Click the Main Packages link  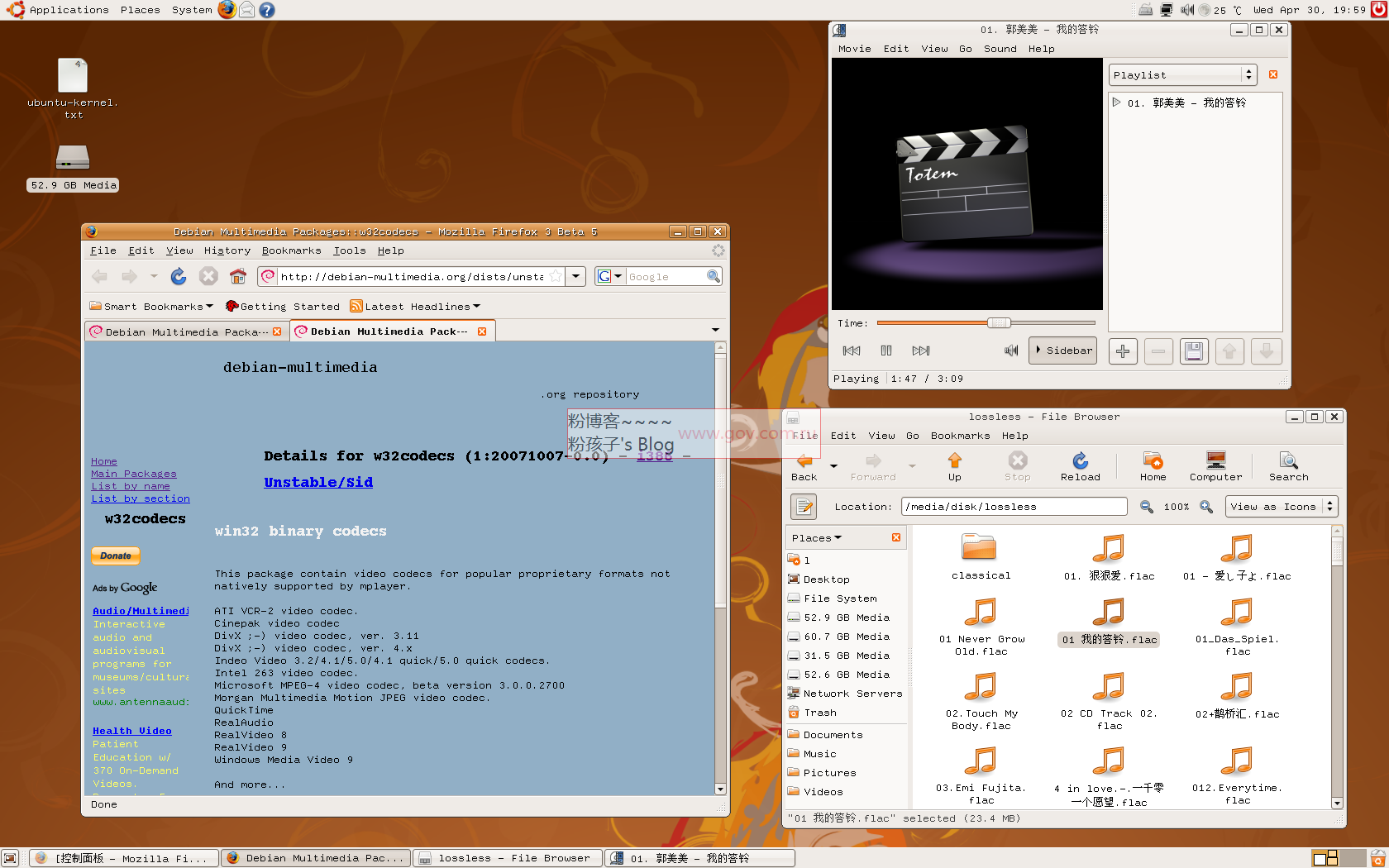pyautogui.click(x=134, y=474)
